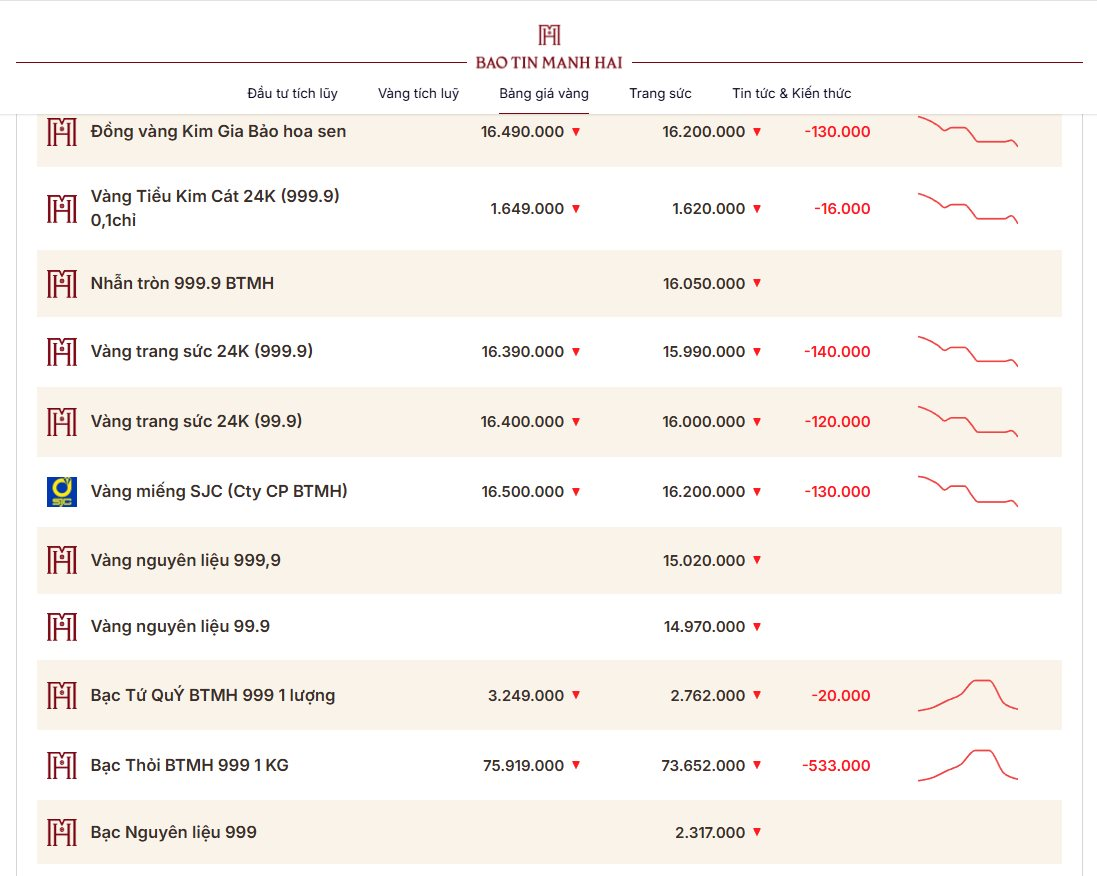Select Đồng vàng Kim Gia Bảo hoa sen name
The height and width of the screenshot is (876, 1097).
218,132
